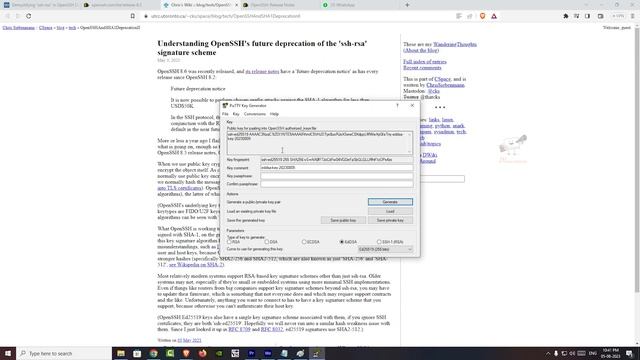Click the microphone tray icon
This screenshot has height=360, width=640.
pos(556,353)
